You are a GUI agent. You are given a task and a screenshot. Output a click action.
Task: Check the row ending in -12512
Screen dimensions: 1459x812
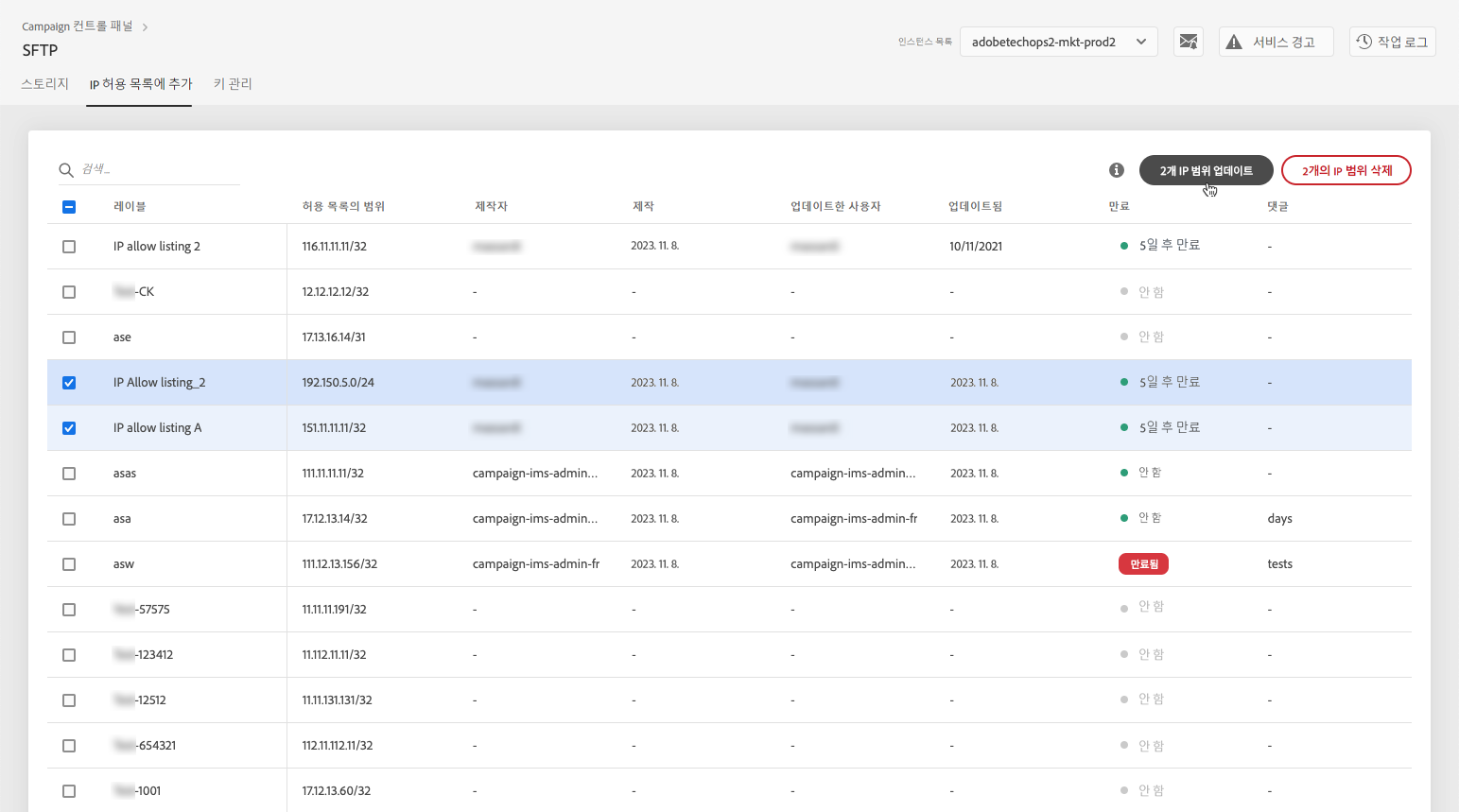[x=69, y=700]
